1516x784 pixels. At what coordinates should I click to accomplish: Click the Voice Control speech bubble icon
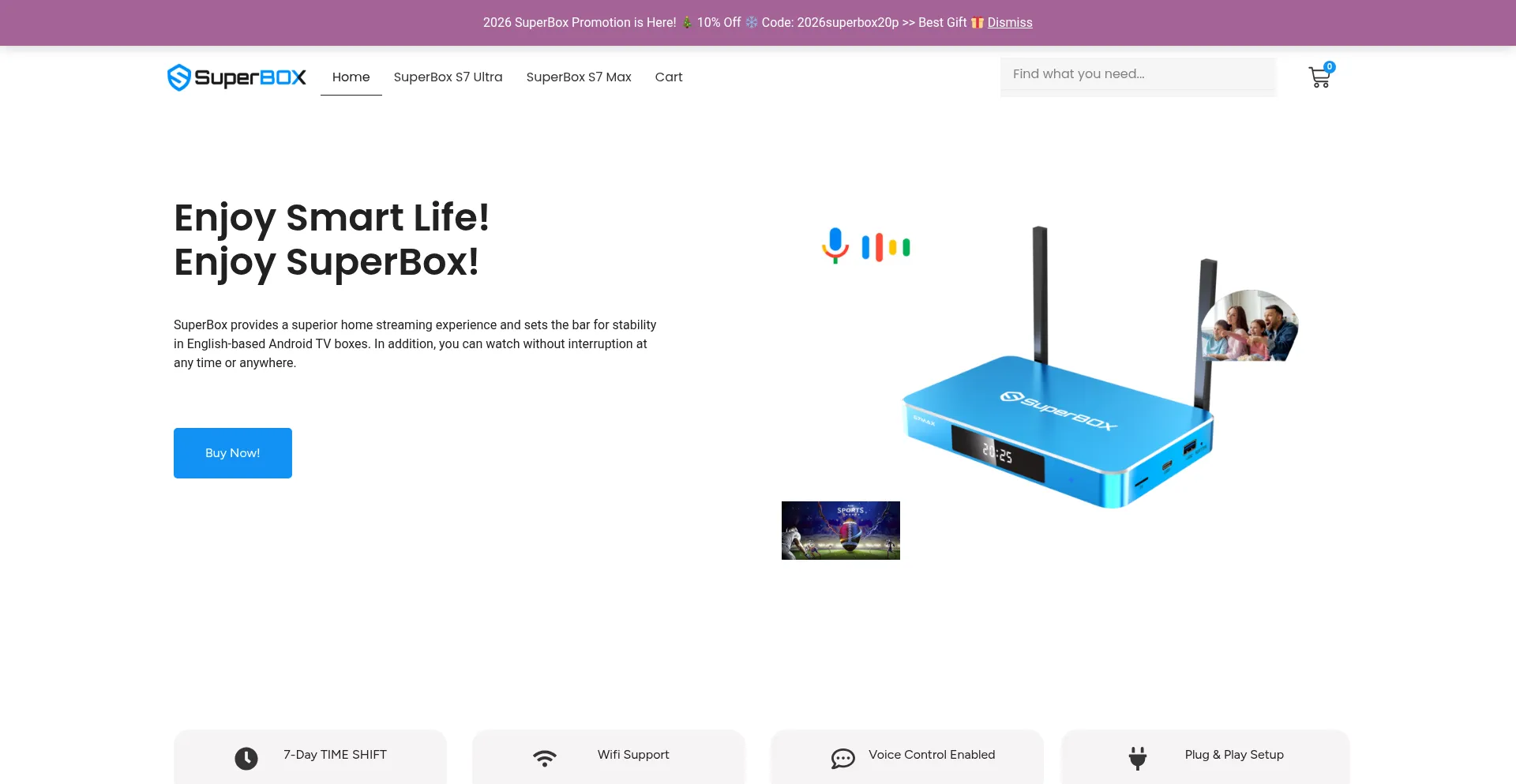(843, 759)
